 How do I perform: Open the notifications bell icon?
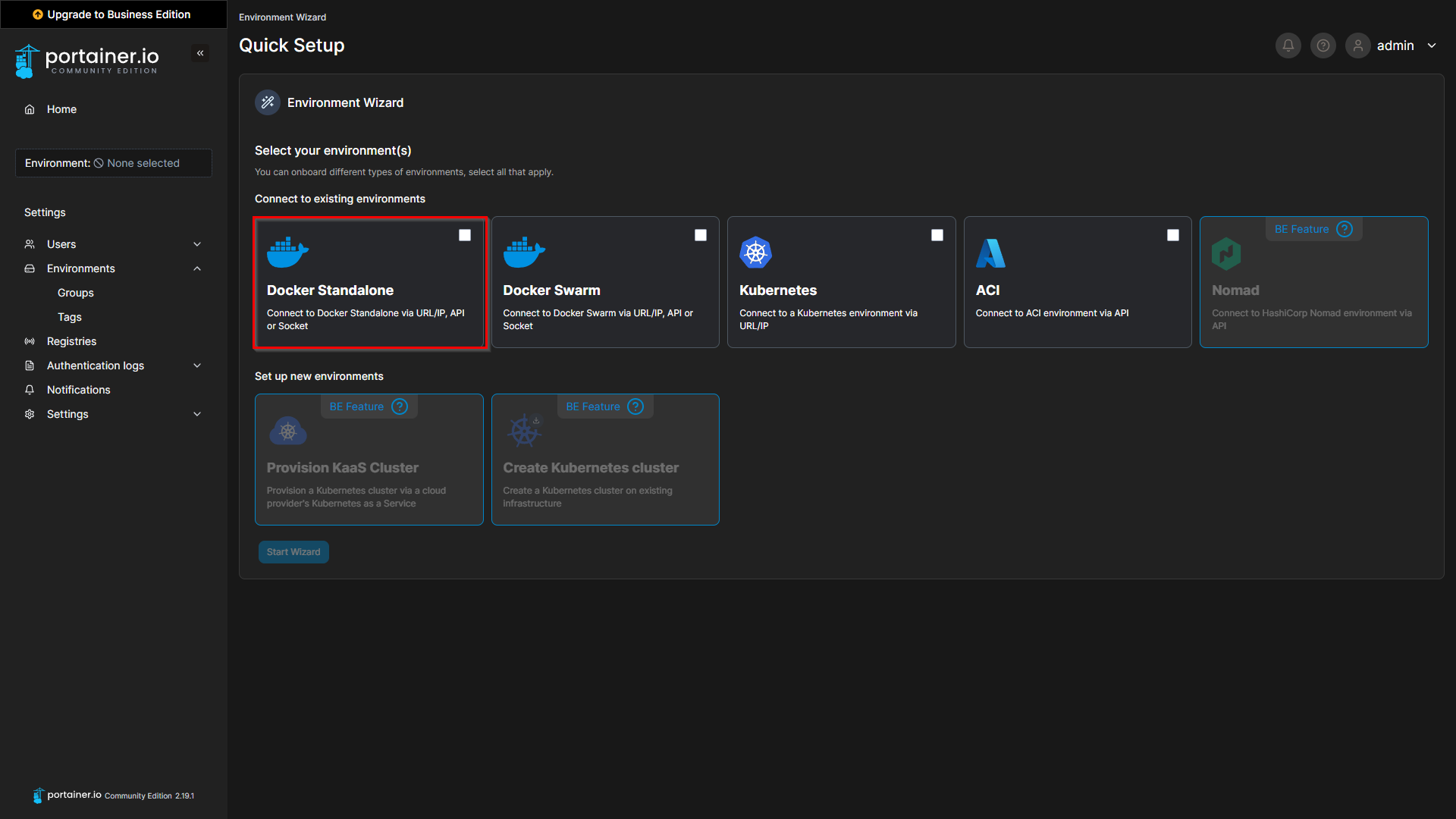1287,45
